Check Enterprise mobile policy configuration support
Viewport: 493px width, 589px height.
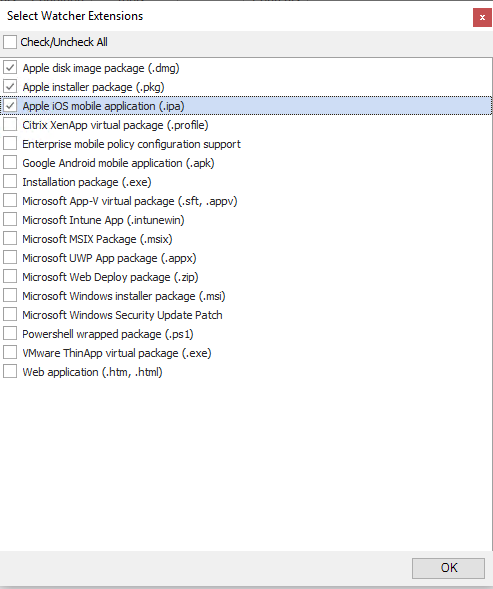pyautogui.click(x=10, y=144)
